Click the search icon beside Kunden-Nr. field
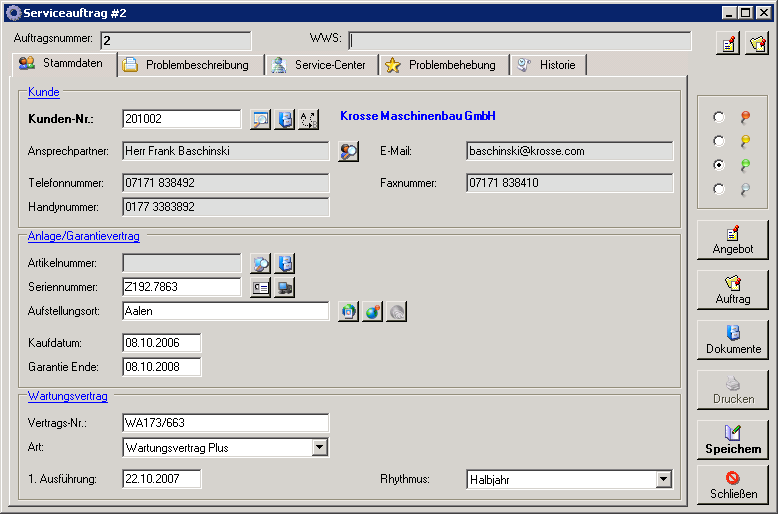 [261, 119]
